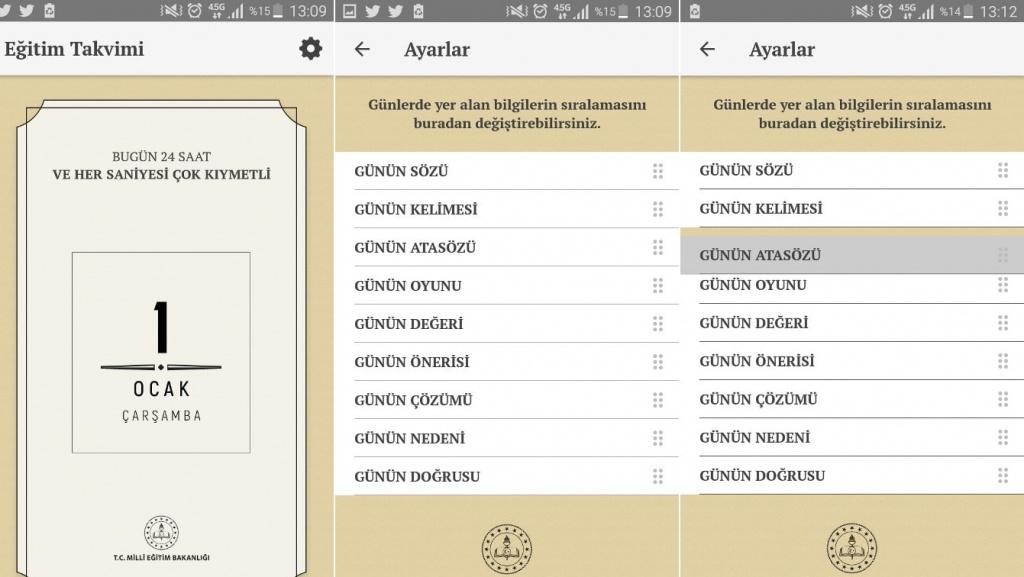This screenshot has height=577, width=1024.
Task: Tap back arrow on the rightmost Ayarlar screen
Action: coord(707,49)
